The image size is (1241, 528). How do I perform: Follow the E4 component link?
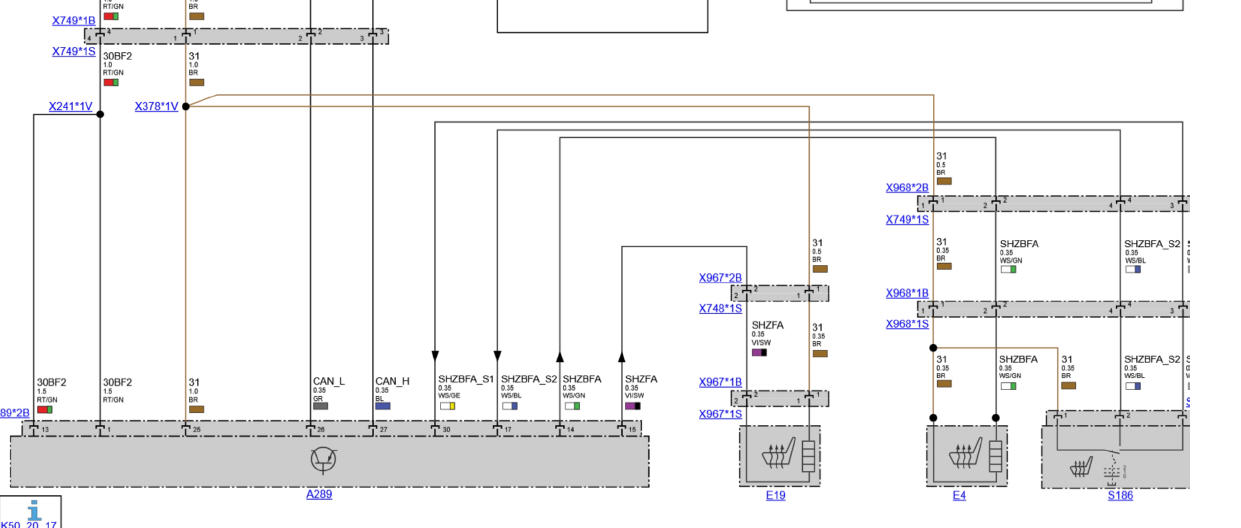(959, 495)
